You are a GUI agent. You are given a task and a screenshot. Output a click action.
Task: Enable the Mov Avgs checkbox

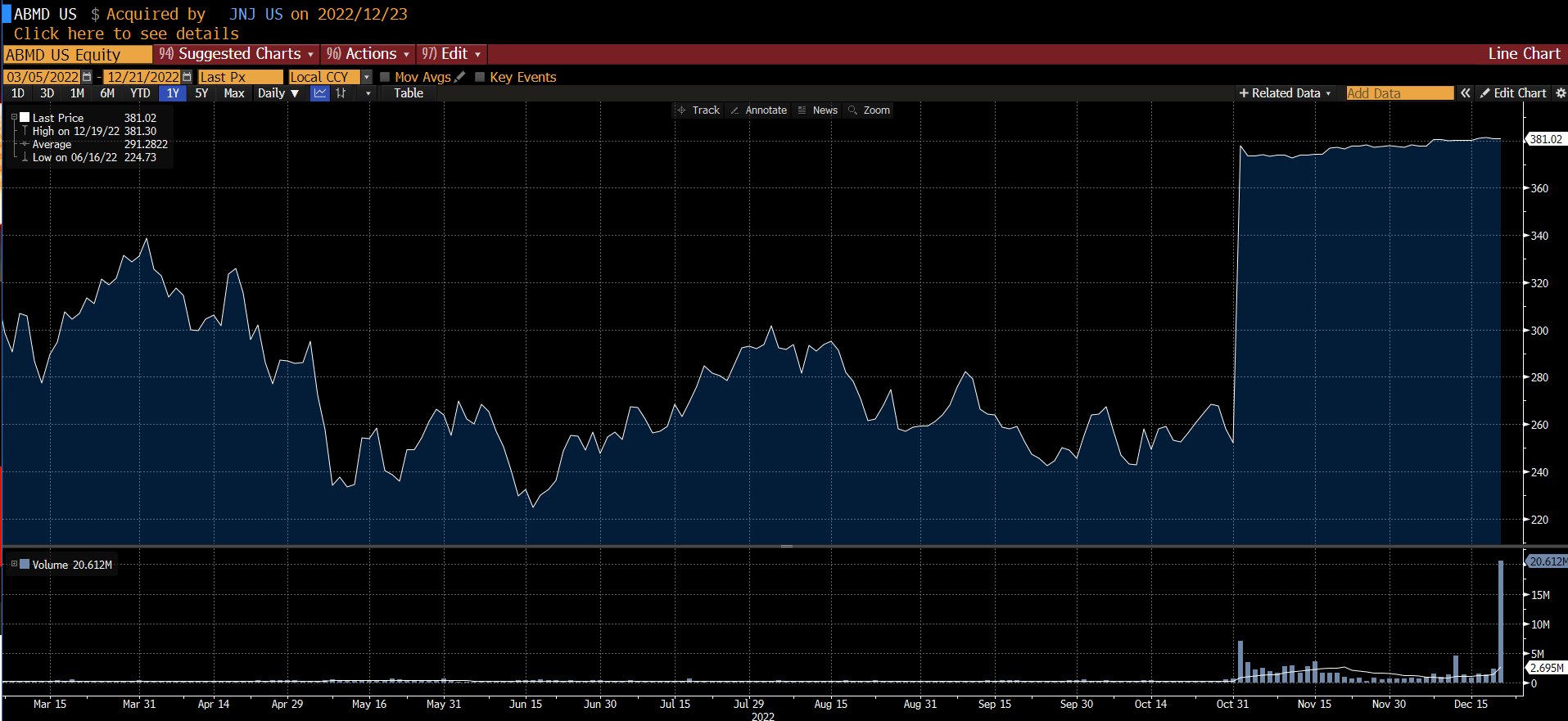[x=385, y=77]
